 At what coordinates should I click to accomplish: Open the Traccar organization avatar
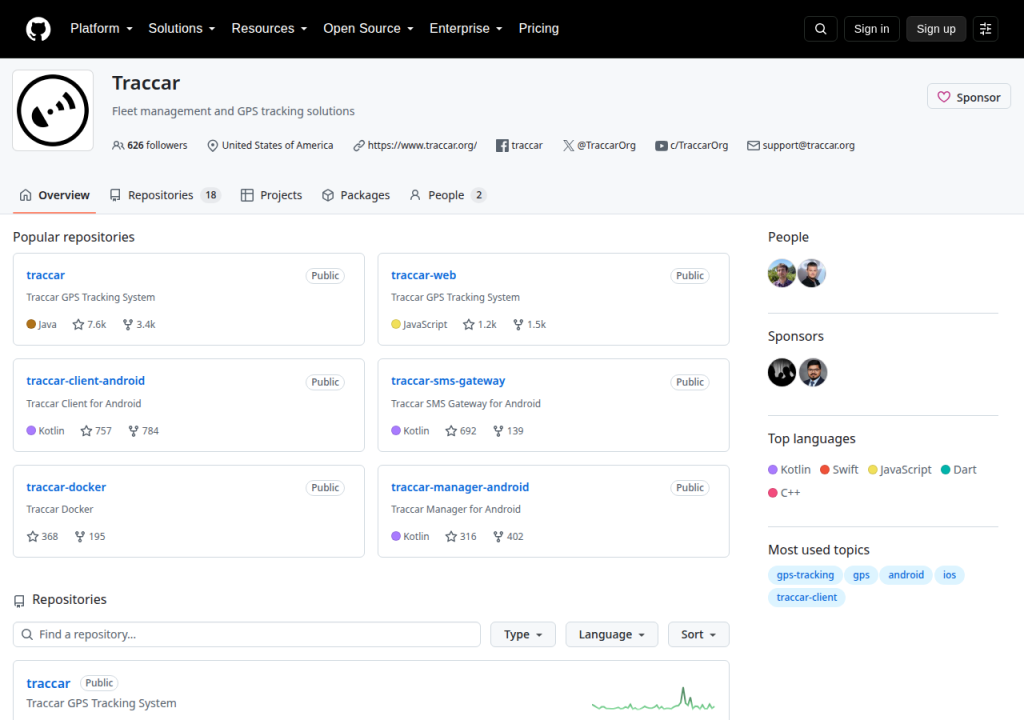tap(53, 110)
